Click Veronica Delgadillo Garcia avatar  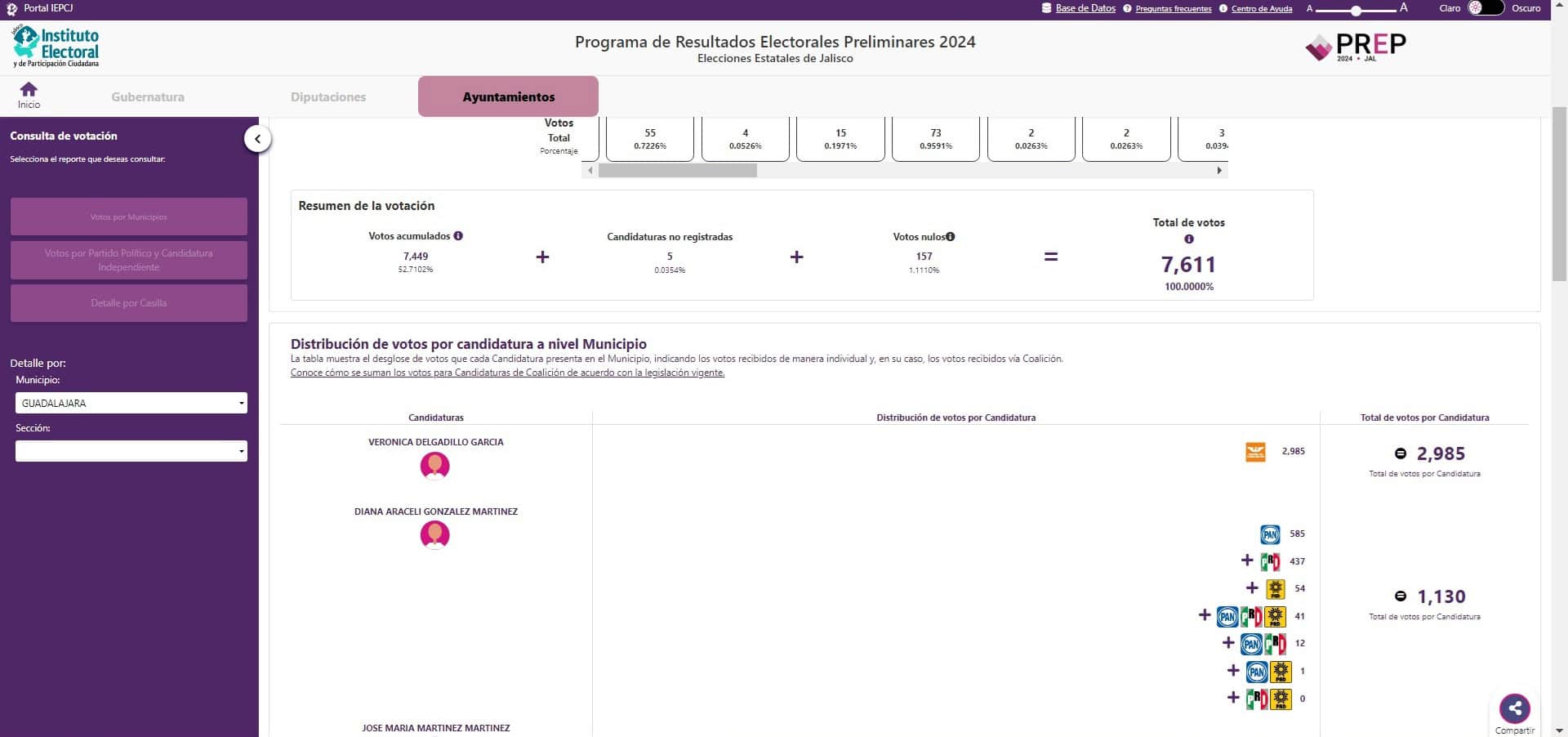click(x=434, y=466)
